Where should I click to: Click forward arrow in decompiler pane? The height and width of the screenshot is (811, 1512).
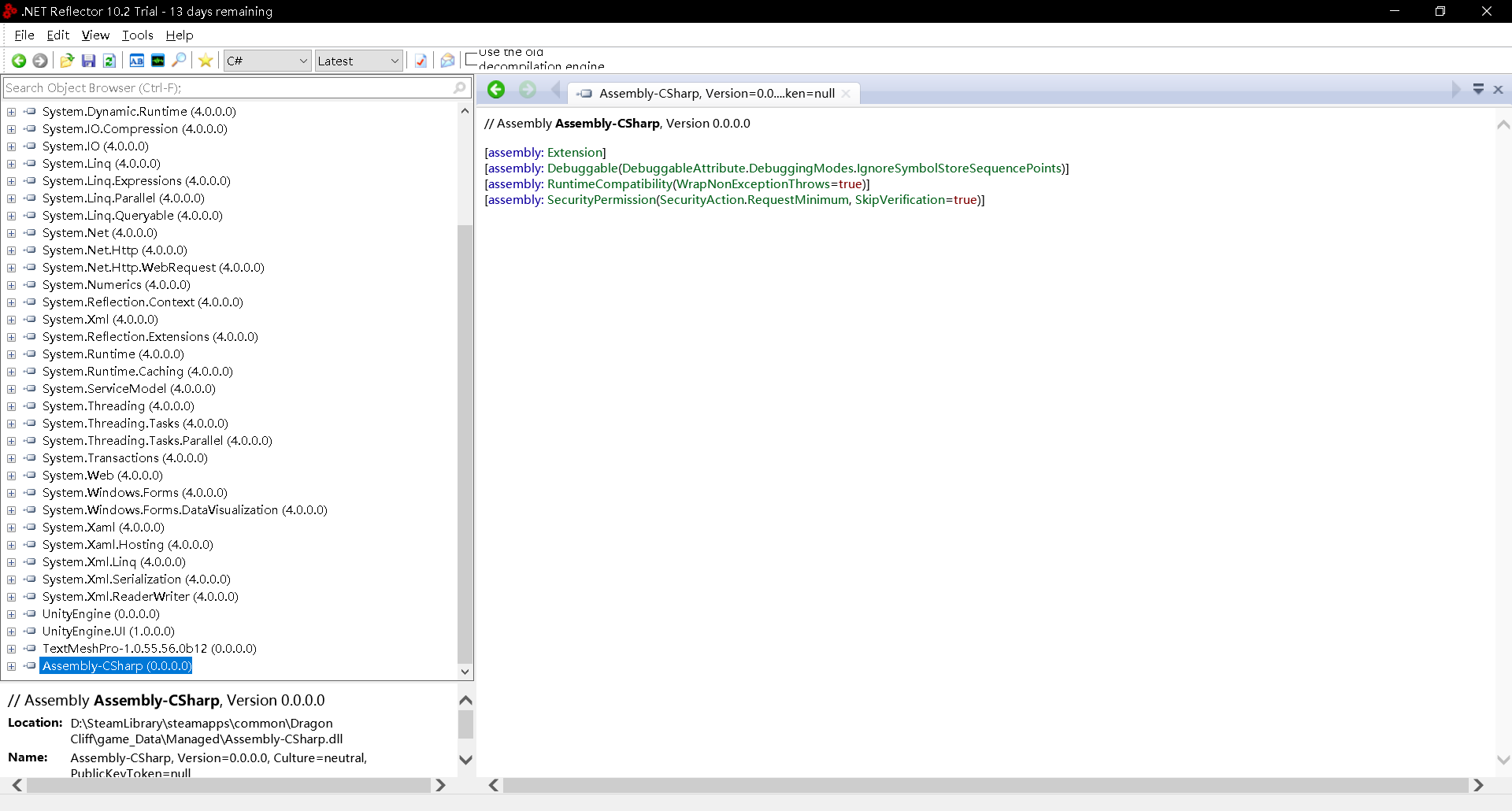[528, 90]
